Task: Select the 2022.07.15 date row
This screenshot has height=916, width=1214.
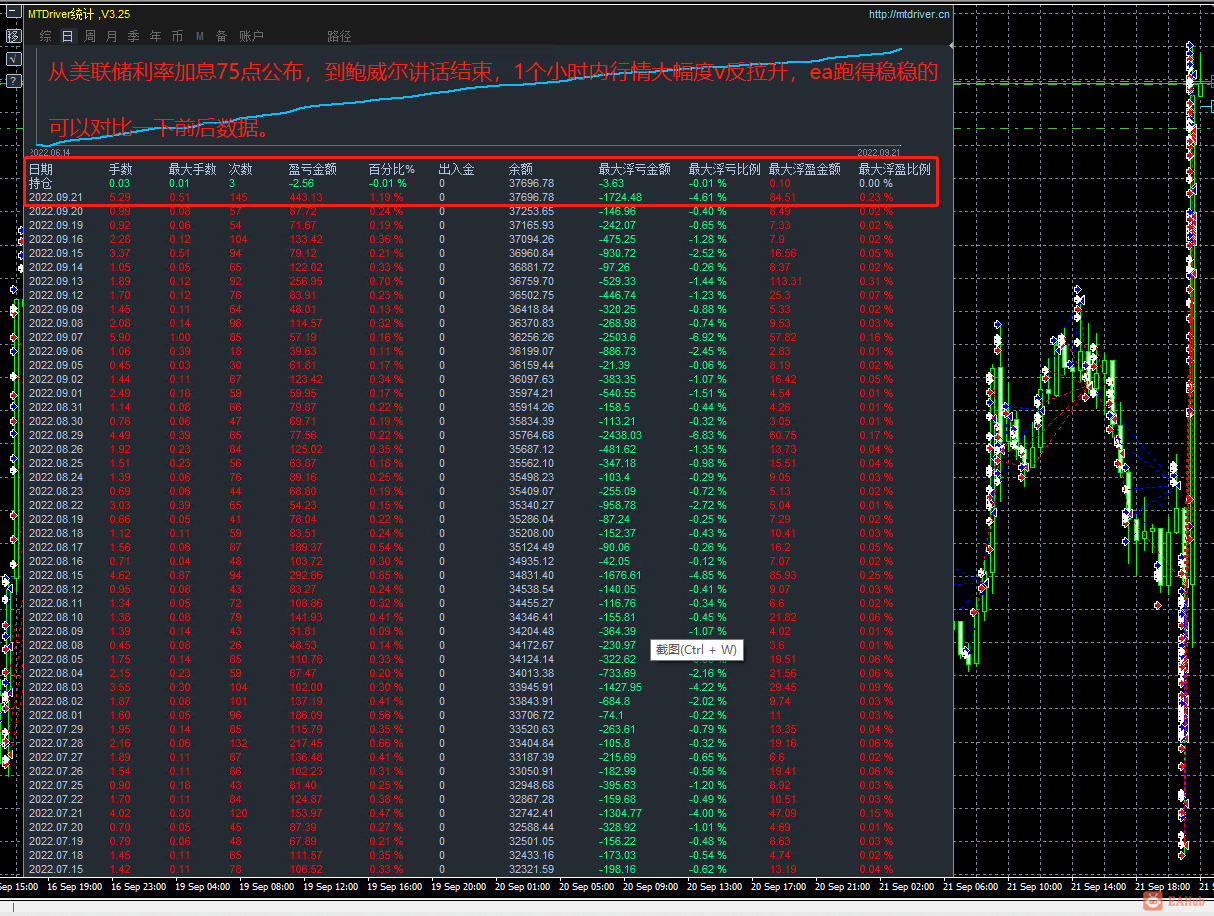Action: tap(55, 870)
